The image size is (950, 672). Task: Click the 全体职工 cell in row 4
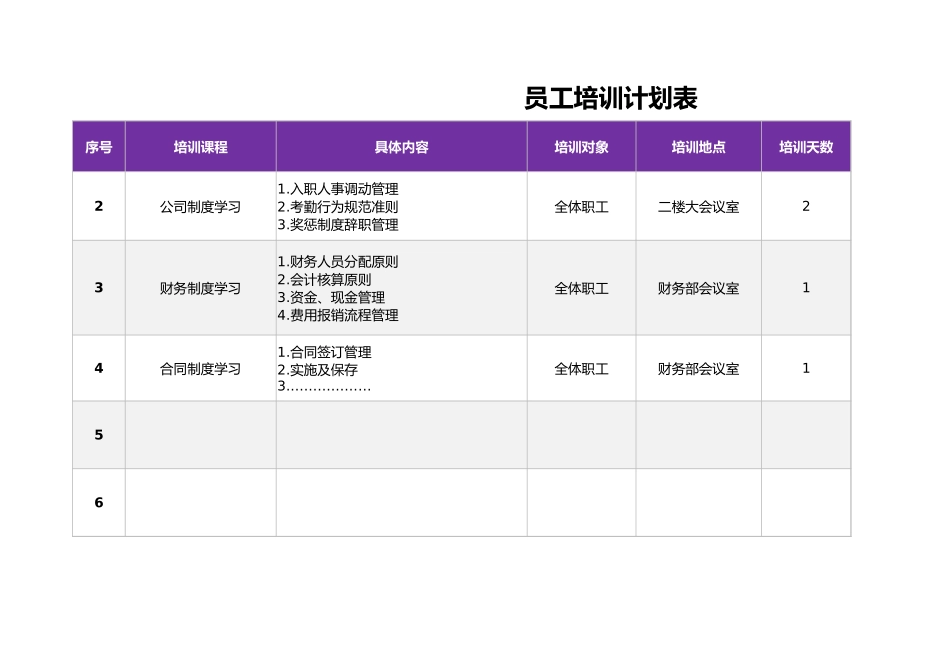(x=582, y=368)
